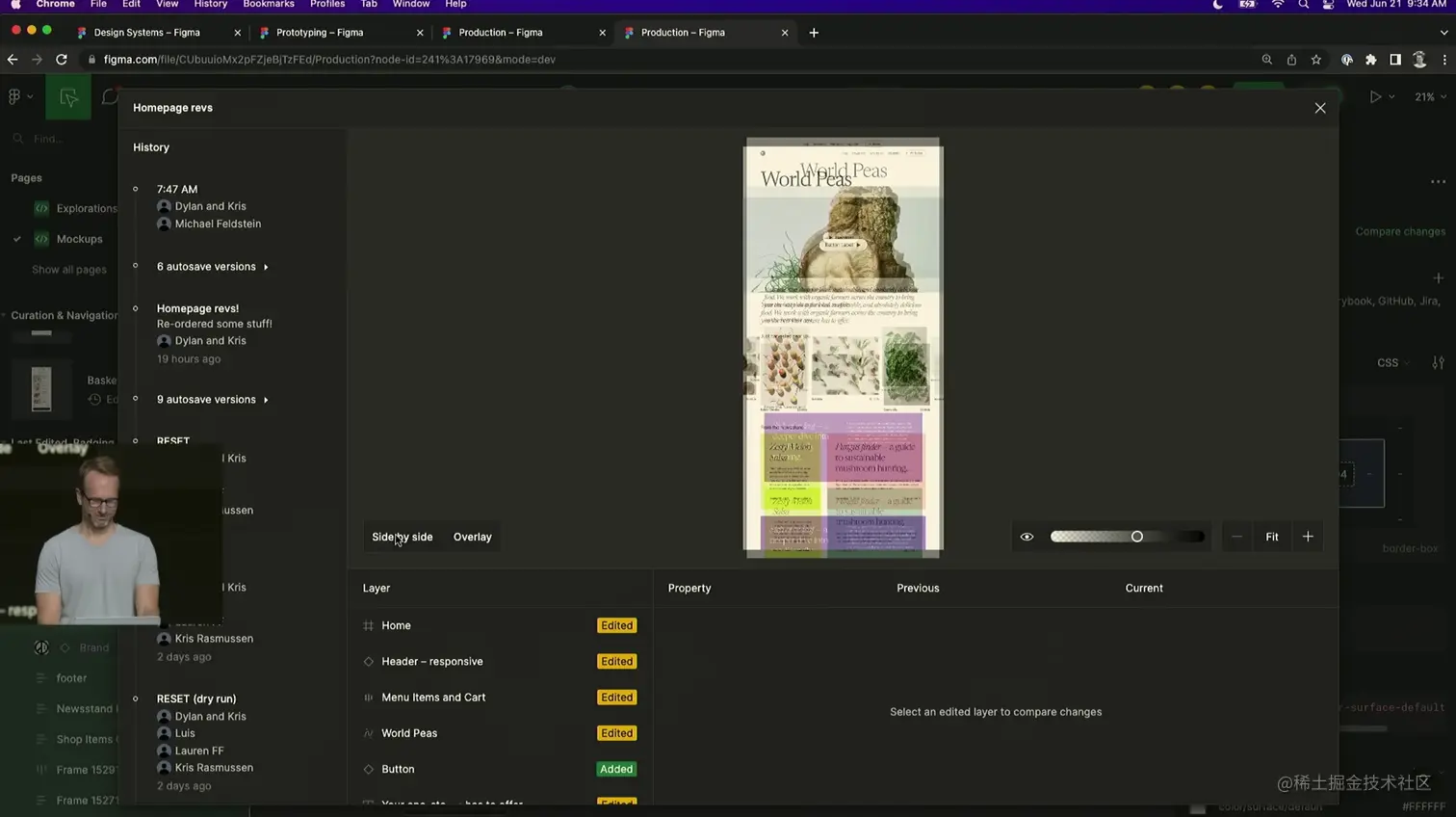Open the three-dot menu in right panel
Screen dimensions: 1456x817
(1438, 181)
